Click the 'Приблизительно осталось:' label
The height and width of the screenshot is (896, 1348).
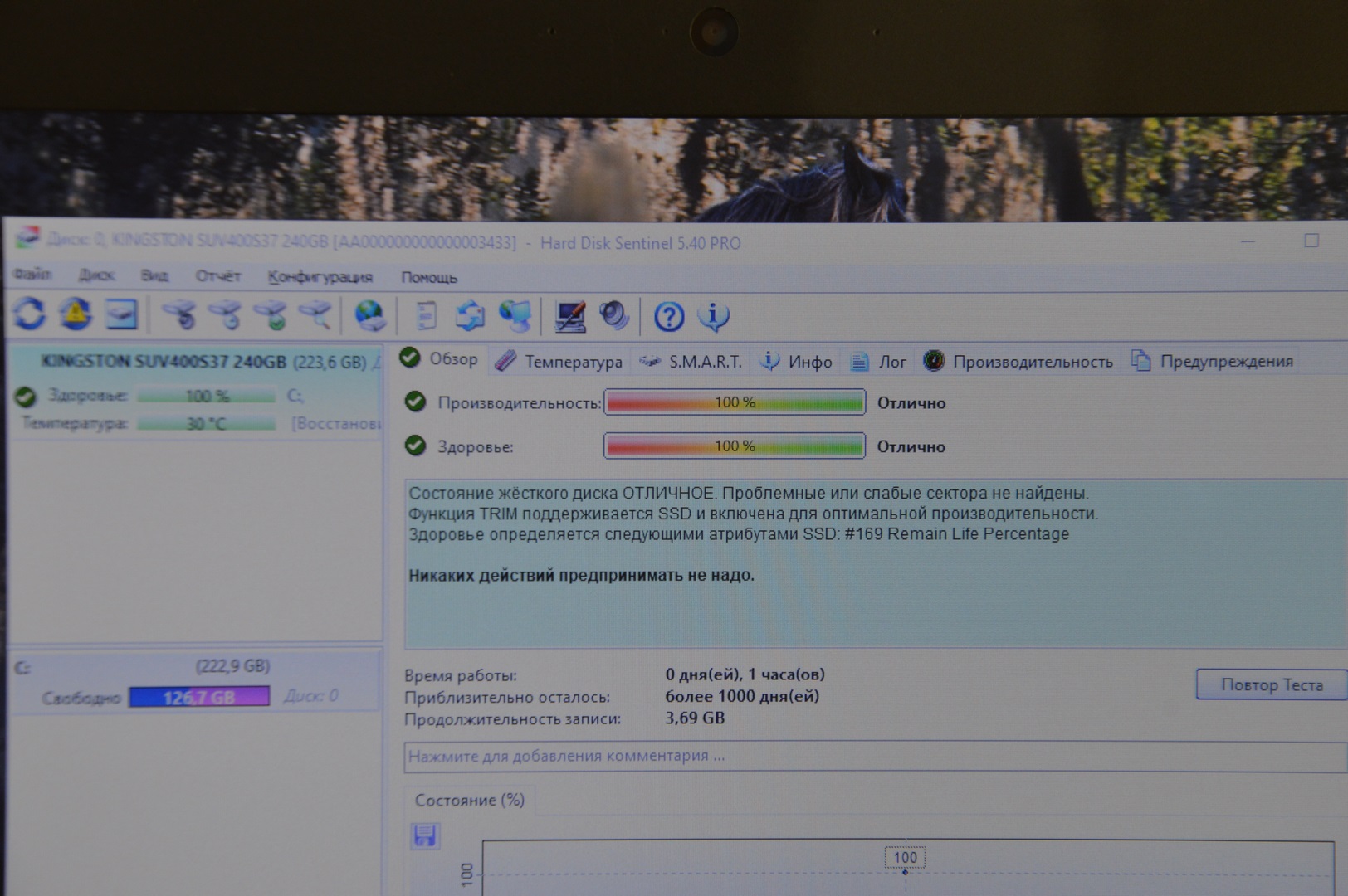507,697
